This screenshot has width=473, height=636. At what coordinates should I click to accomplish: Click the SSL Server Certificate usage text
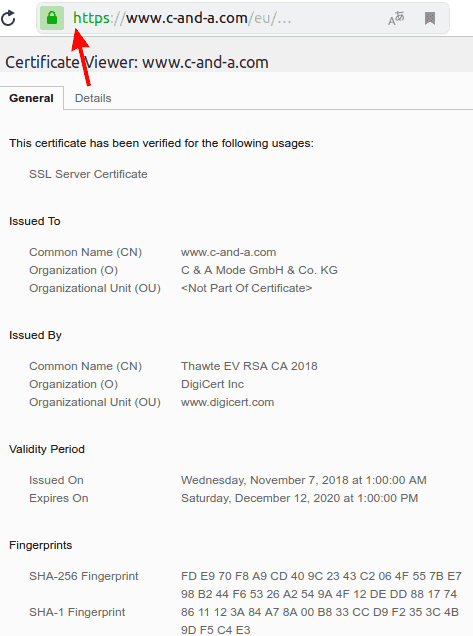click(x=88, y=174)
